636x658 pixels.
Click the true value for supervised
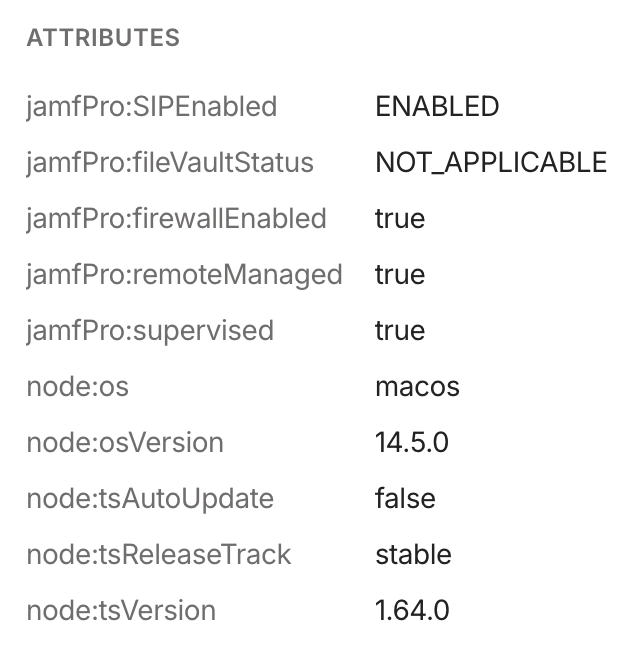click(400, 330)
